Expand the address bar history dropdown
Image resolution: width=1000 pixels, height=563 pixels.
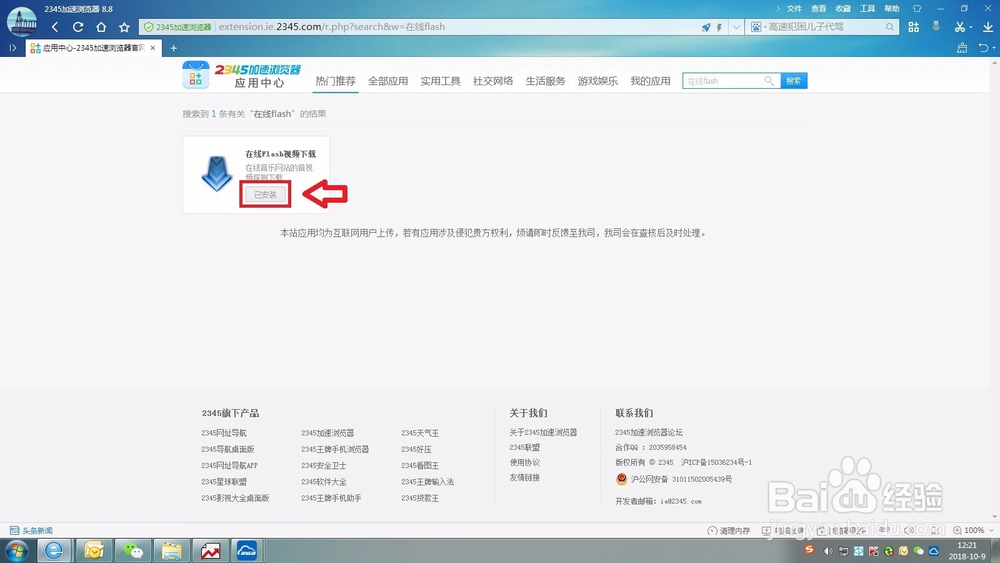pos(736,27)
